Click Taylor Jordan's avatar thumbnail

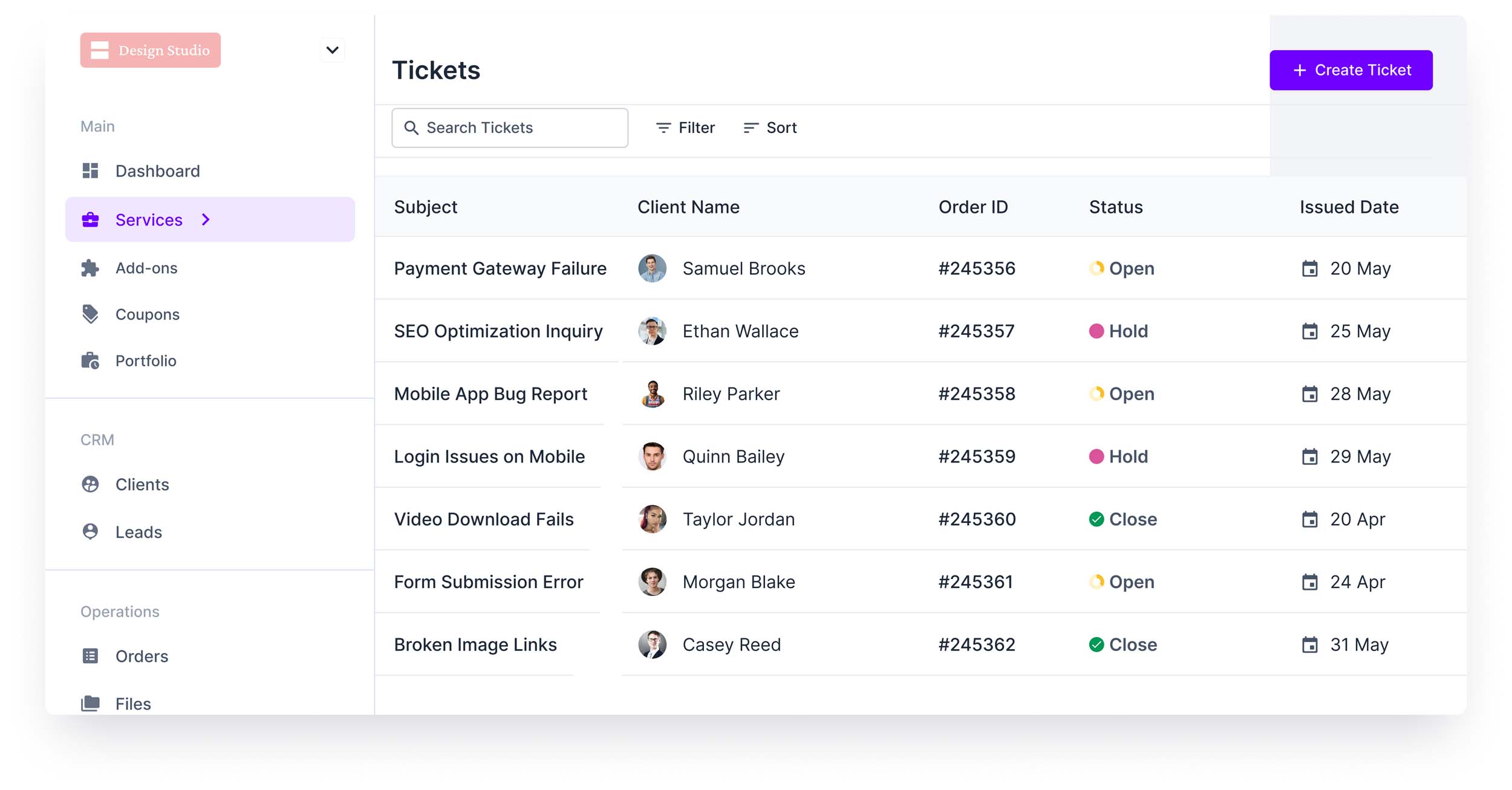click(x=652, y=519)
